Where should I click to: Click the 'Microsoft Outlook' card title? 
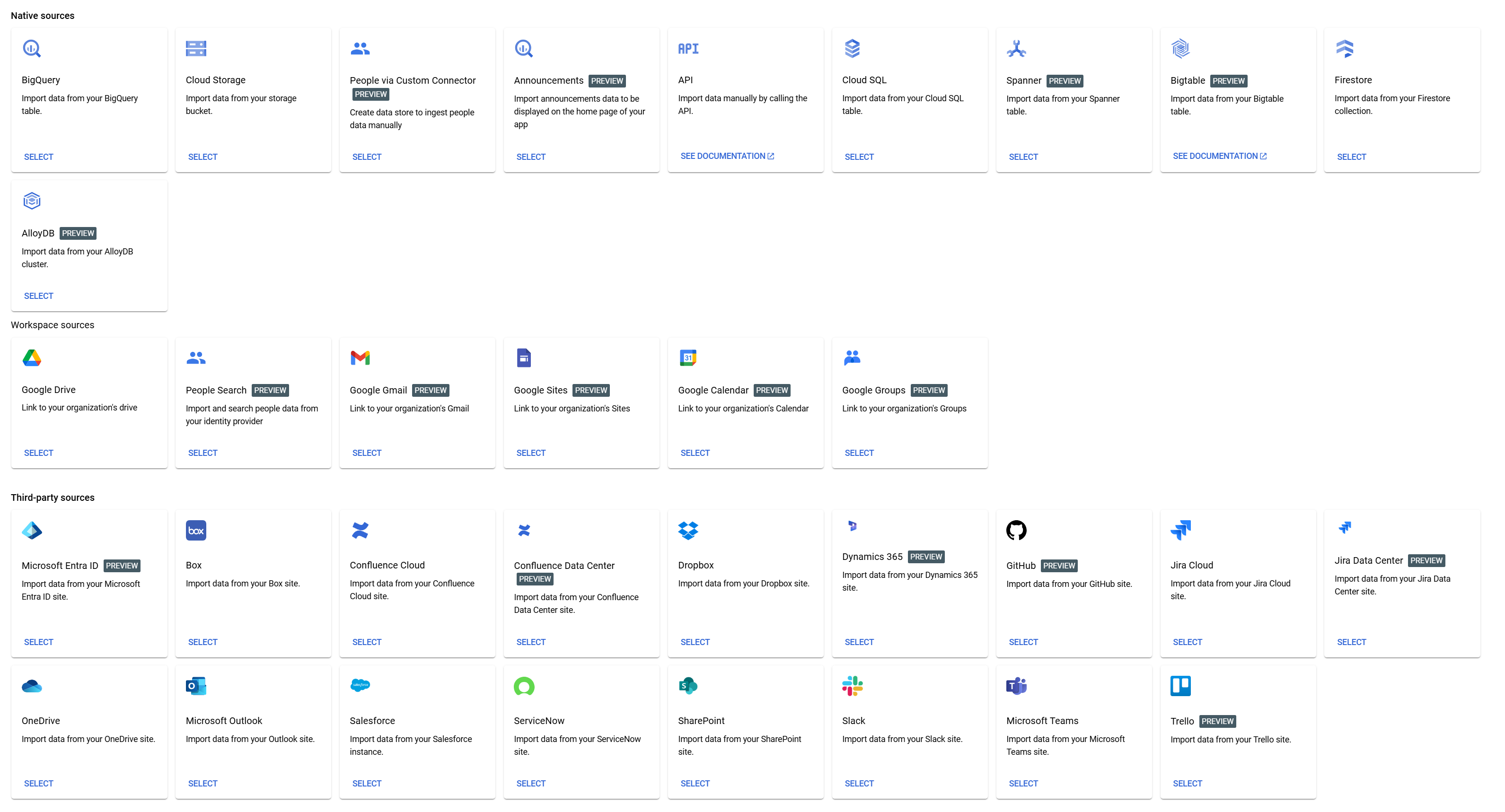tap(224, 720)
